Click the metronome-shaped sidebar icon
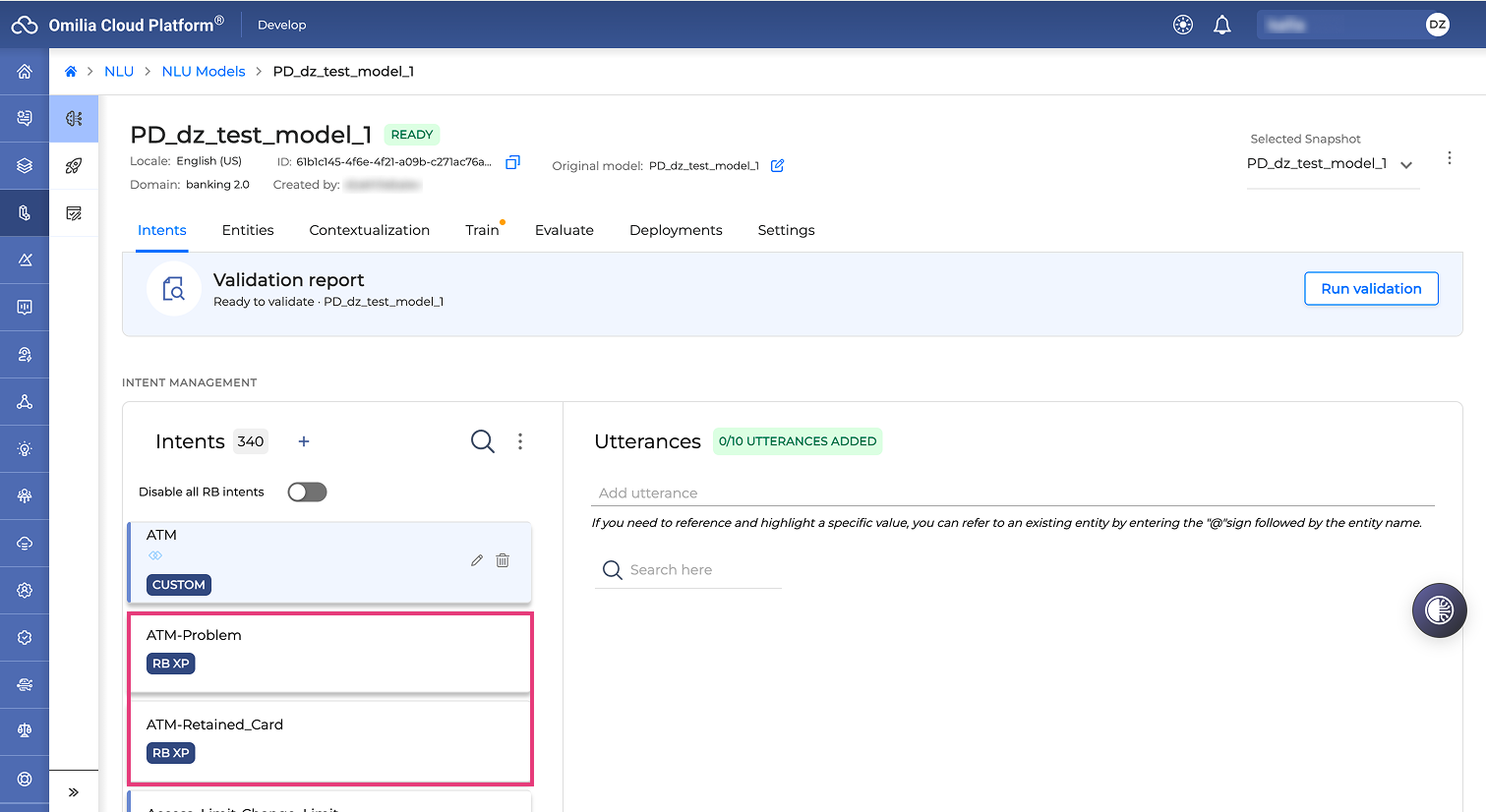 click(25, 261)
